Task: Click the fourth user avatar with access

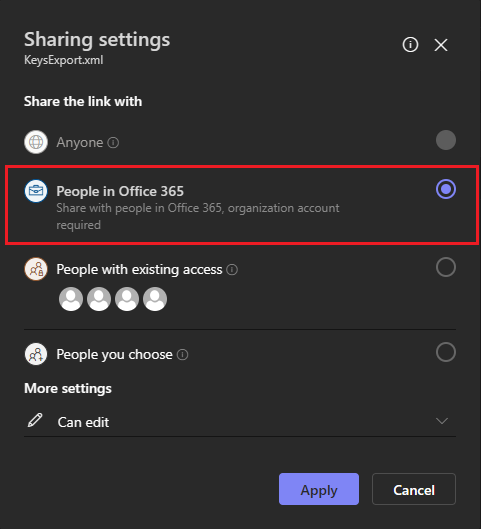Action: (x=155, y=299)
